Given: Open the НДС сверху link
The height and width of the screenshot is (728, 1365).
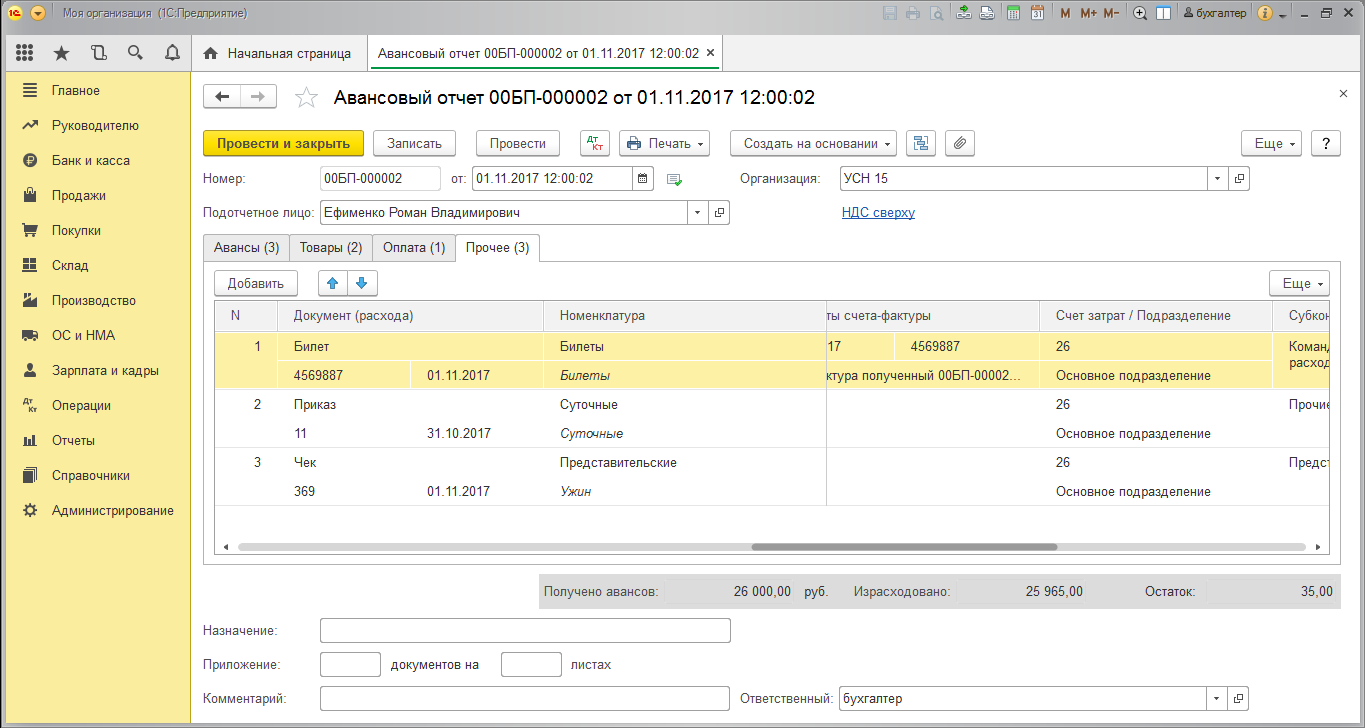Looking at the screenshot, I should coord(878,212).
